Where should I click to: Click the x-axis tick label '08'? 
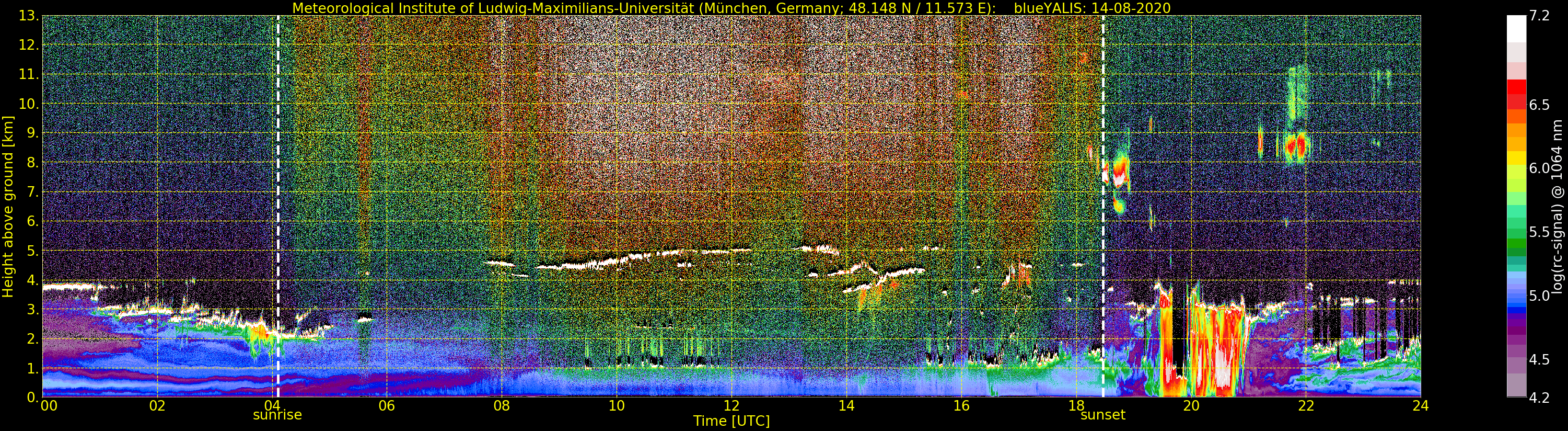[502, 405]
